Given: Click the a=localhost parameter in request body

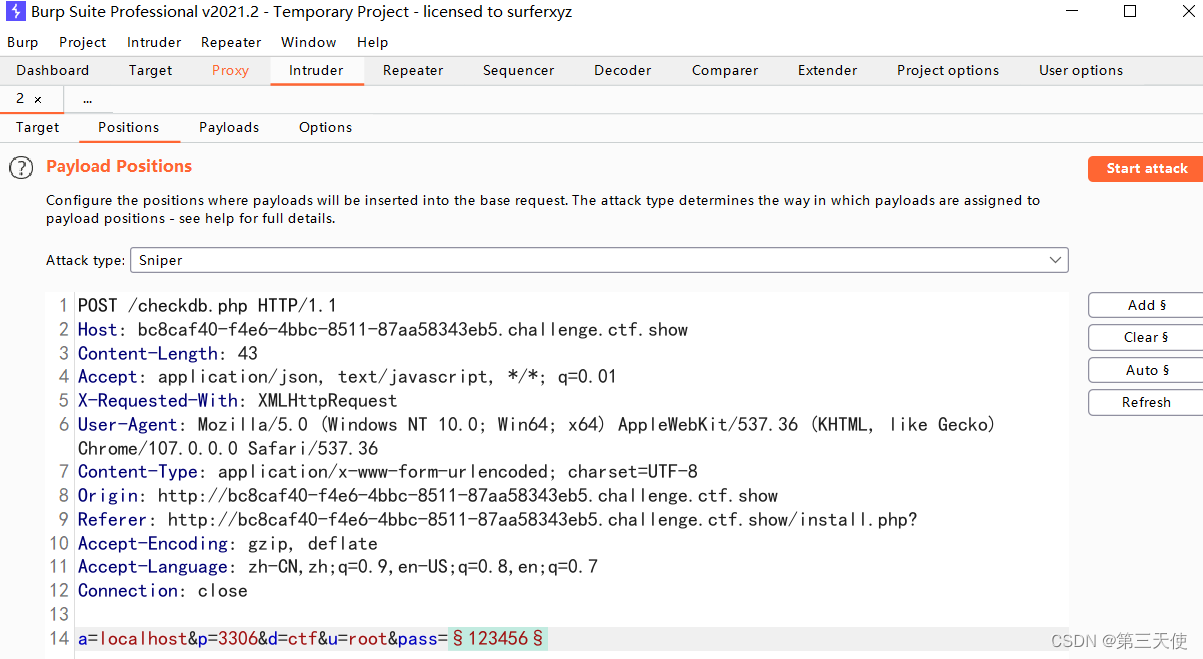Looking at the screenshot, I should coord(133,638).
